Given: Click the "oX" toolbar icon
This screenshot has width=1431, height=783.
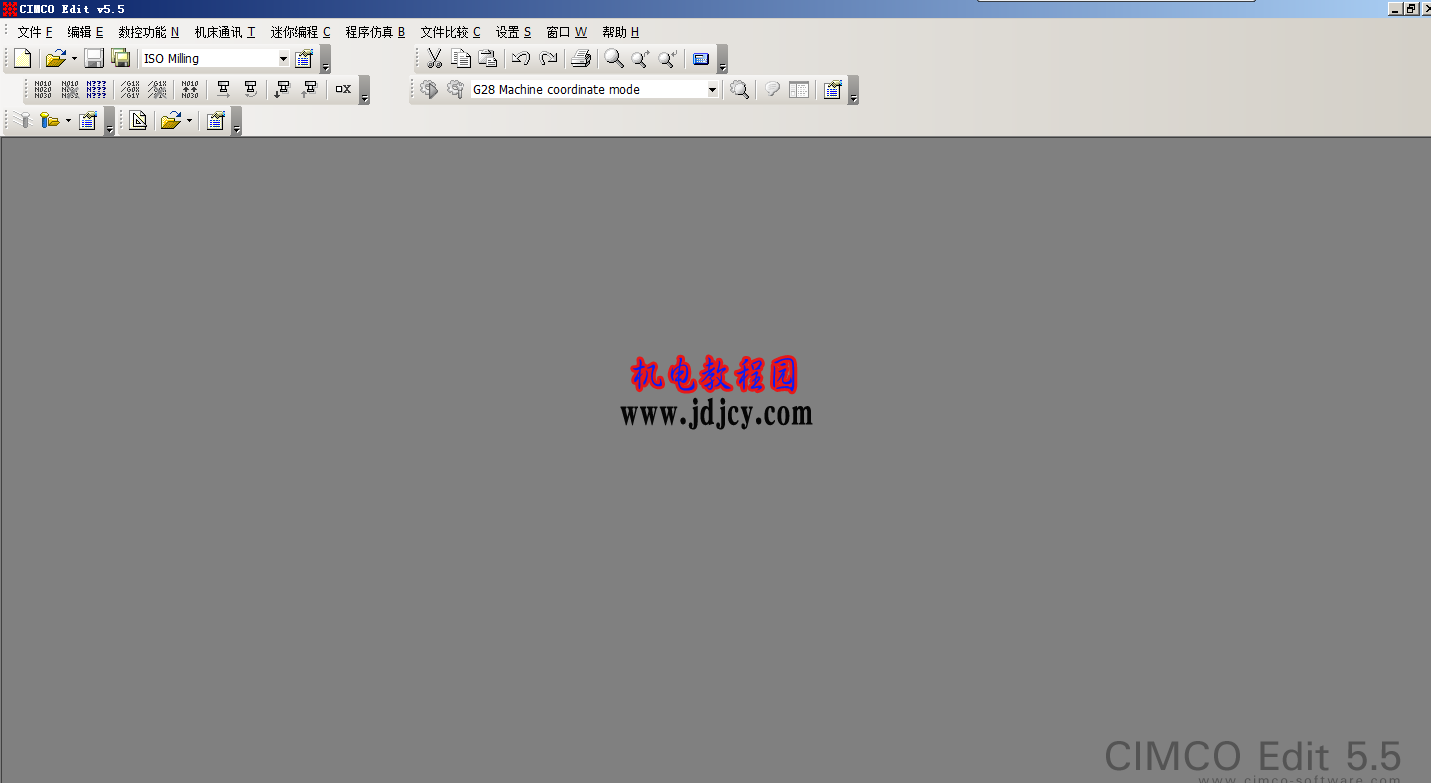Looking at the screenshot, I should coord(343,90).
